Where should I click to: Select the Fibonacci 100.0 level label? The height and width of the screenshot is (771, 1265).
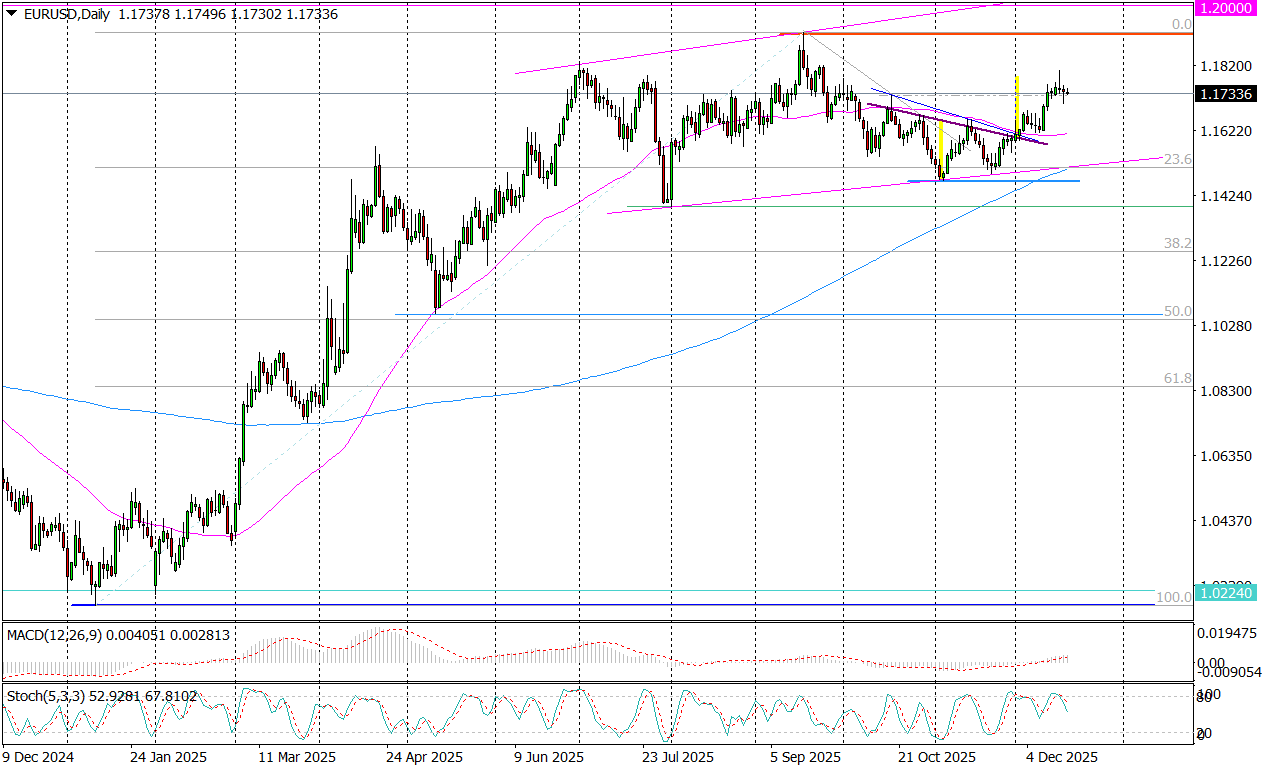point(1174,597)
